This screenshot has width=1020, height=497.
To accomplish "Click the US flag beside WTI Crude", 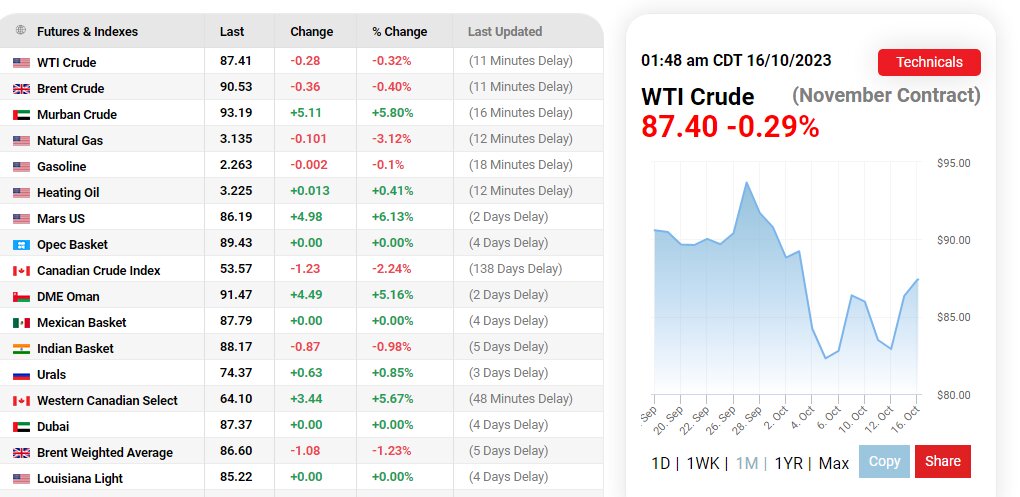I will pyautogui.click(x=21, y=63).
